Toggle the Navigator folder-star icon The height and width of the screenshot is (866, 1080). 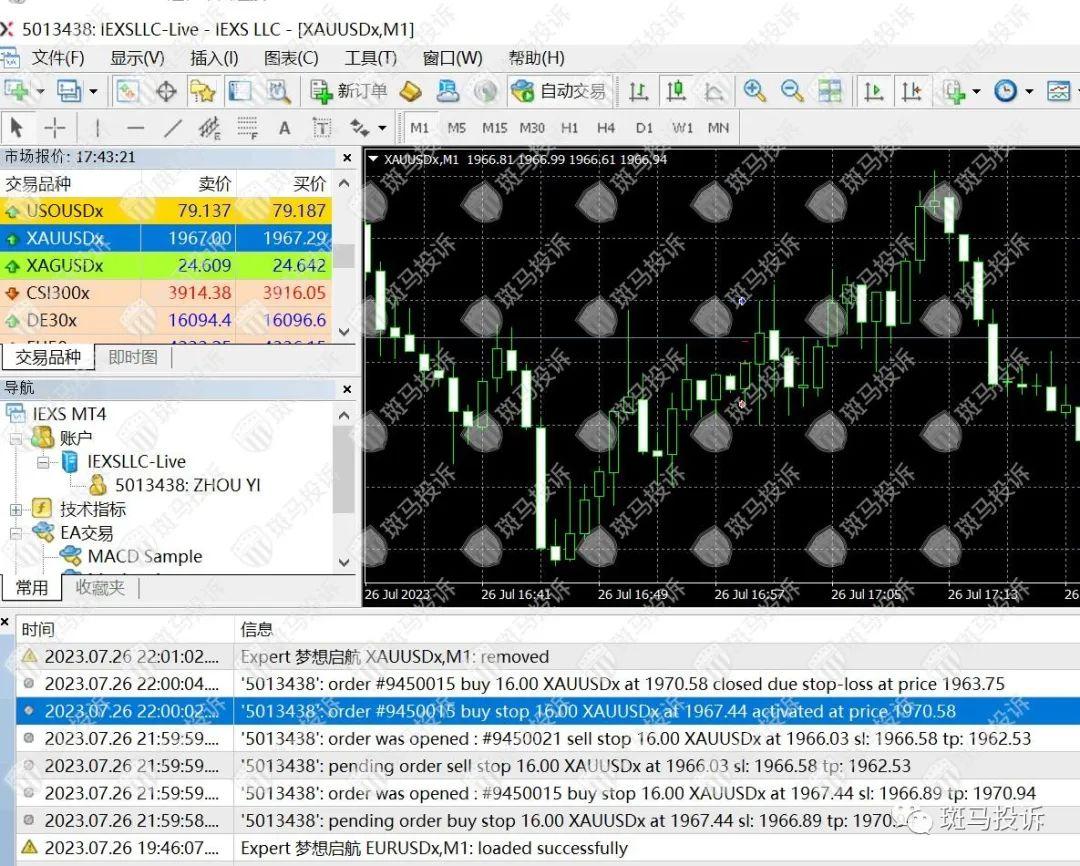pos(202,91)
